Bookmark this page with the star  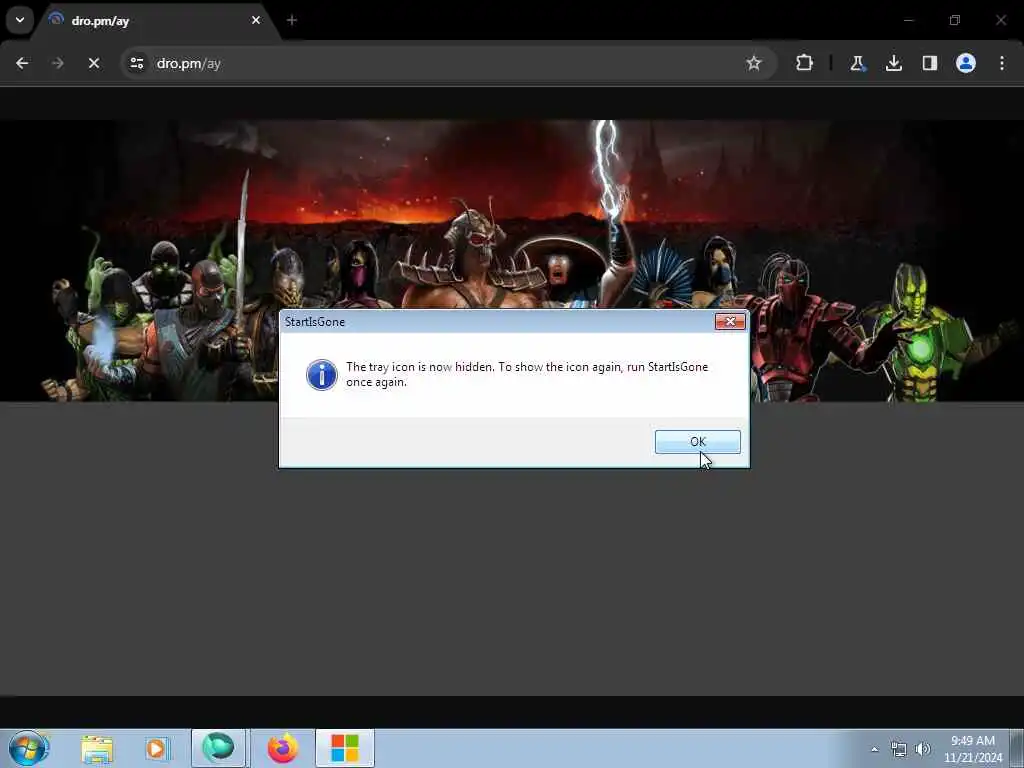[754, 63]
